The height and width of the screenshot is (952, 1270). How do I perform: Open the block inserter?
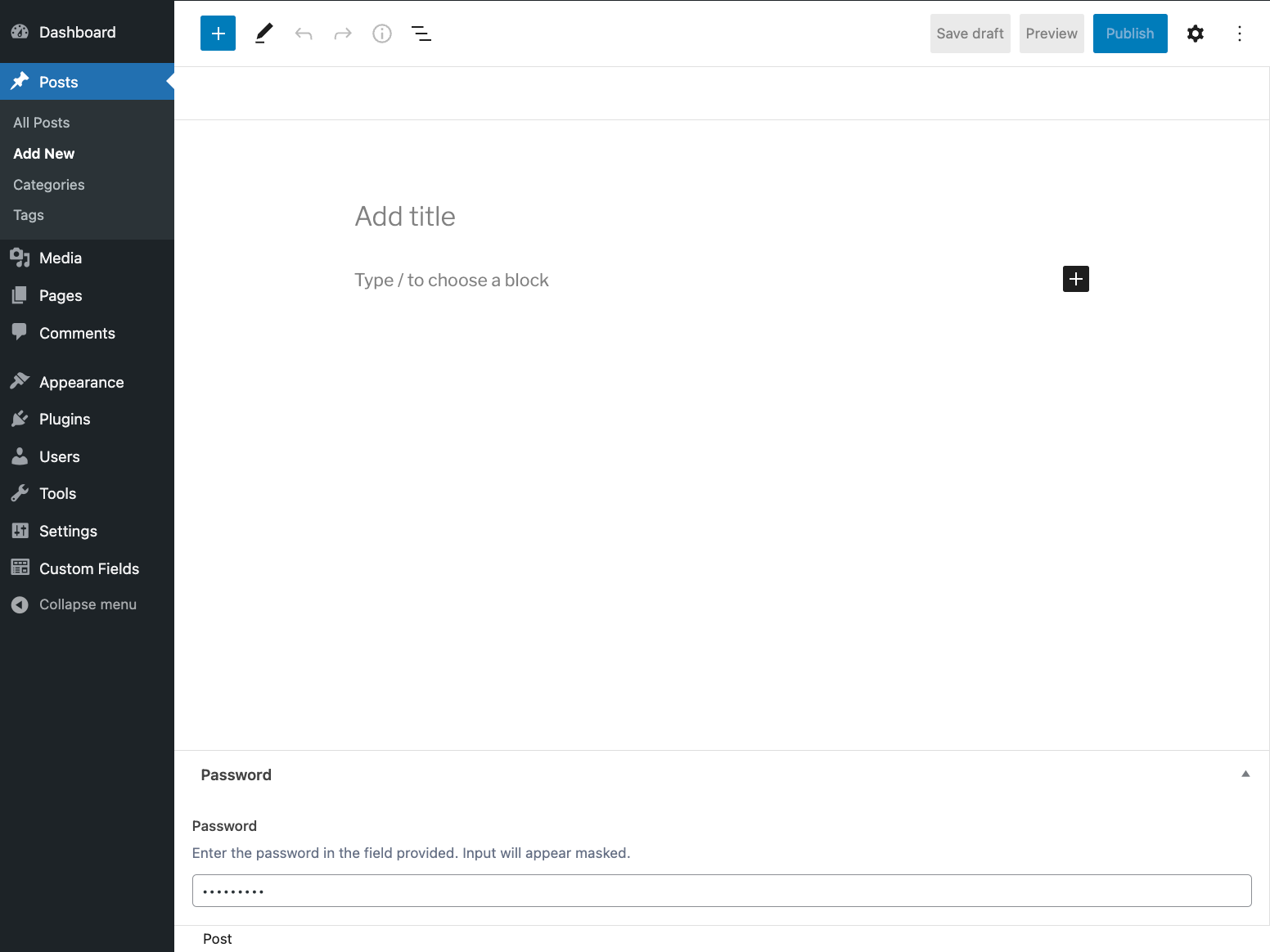coord(218,33)
